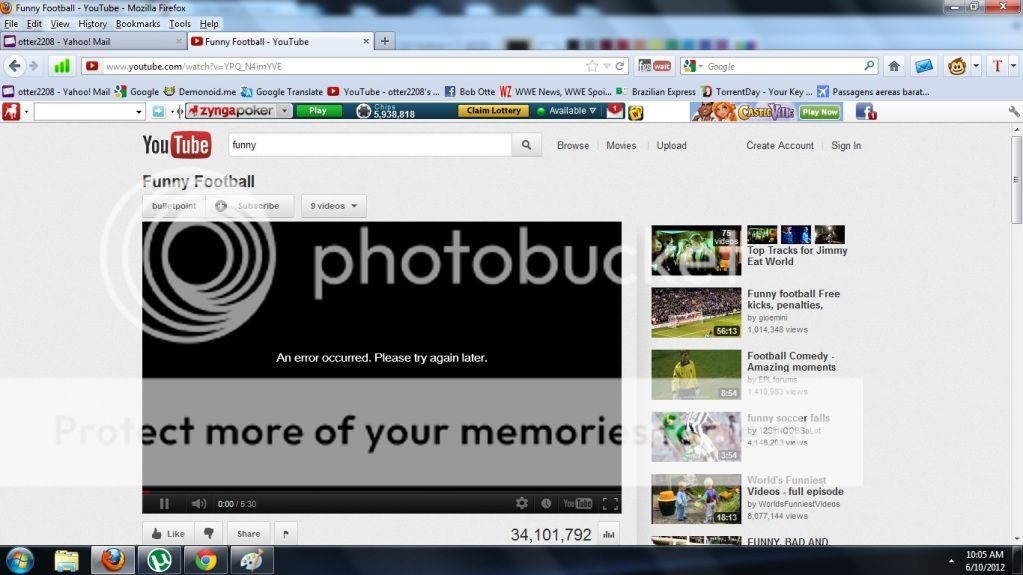Click the Watch Later clock icon
1023x575 pixels.
(546, 504)
